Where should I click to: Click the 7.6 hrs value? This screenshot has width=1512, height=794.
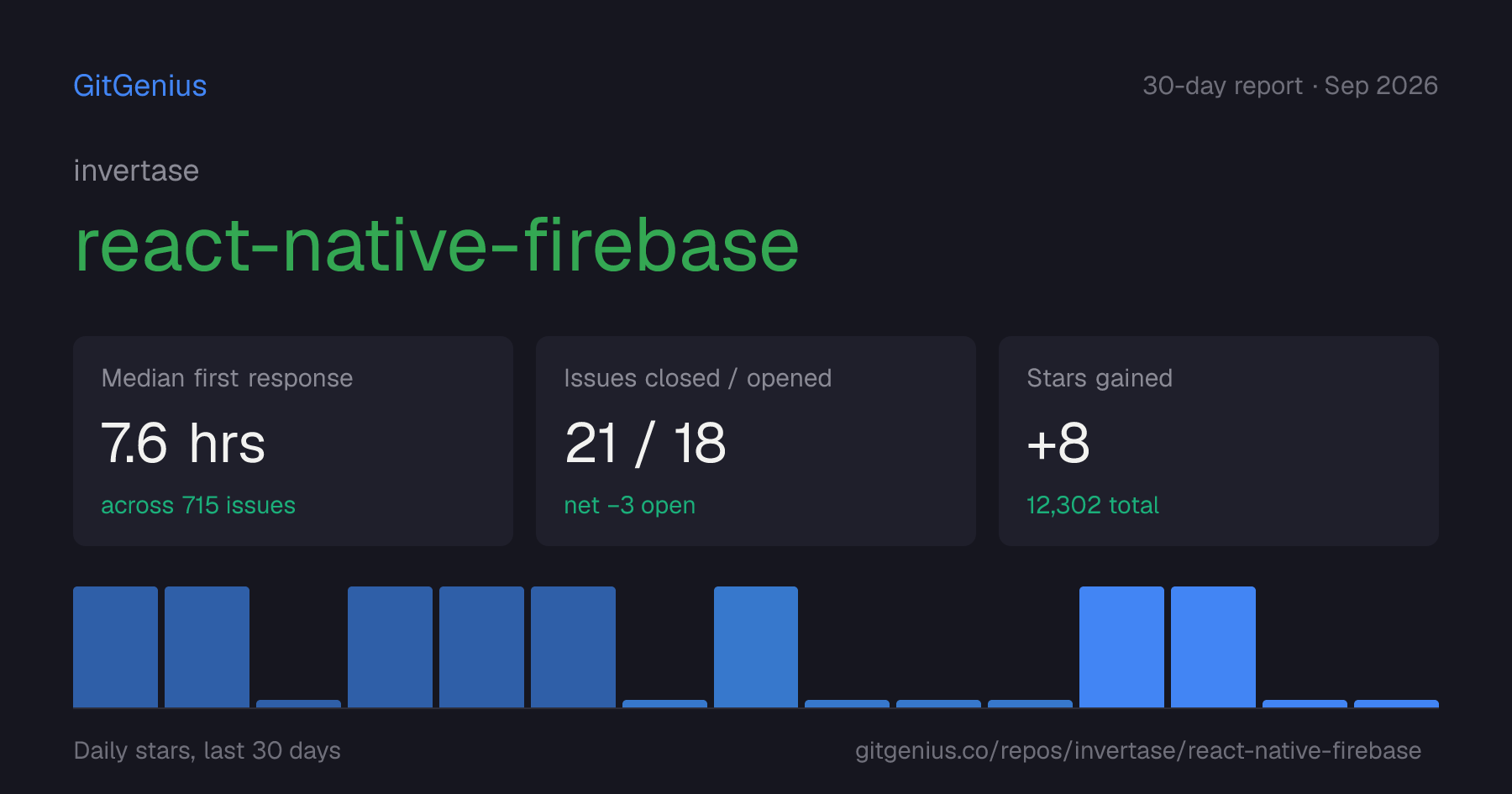[x=183, y=443]
